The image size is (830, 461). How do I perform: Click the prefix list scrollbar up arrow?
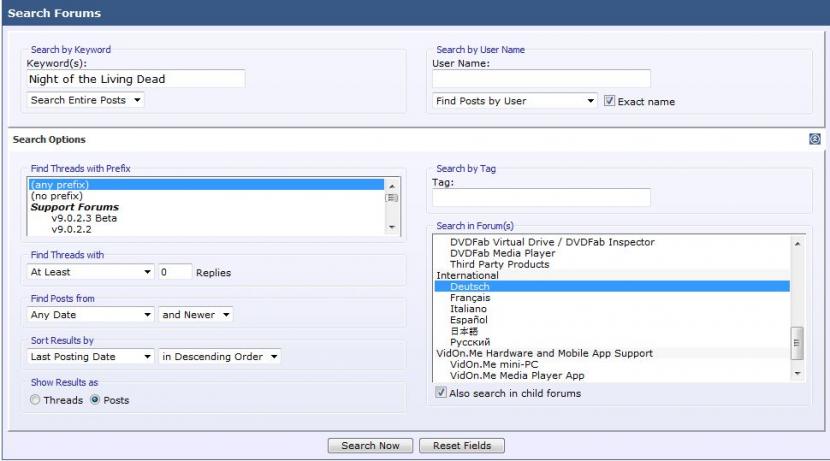(391, 185)
